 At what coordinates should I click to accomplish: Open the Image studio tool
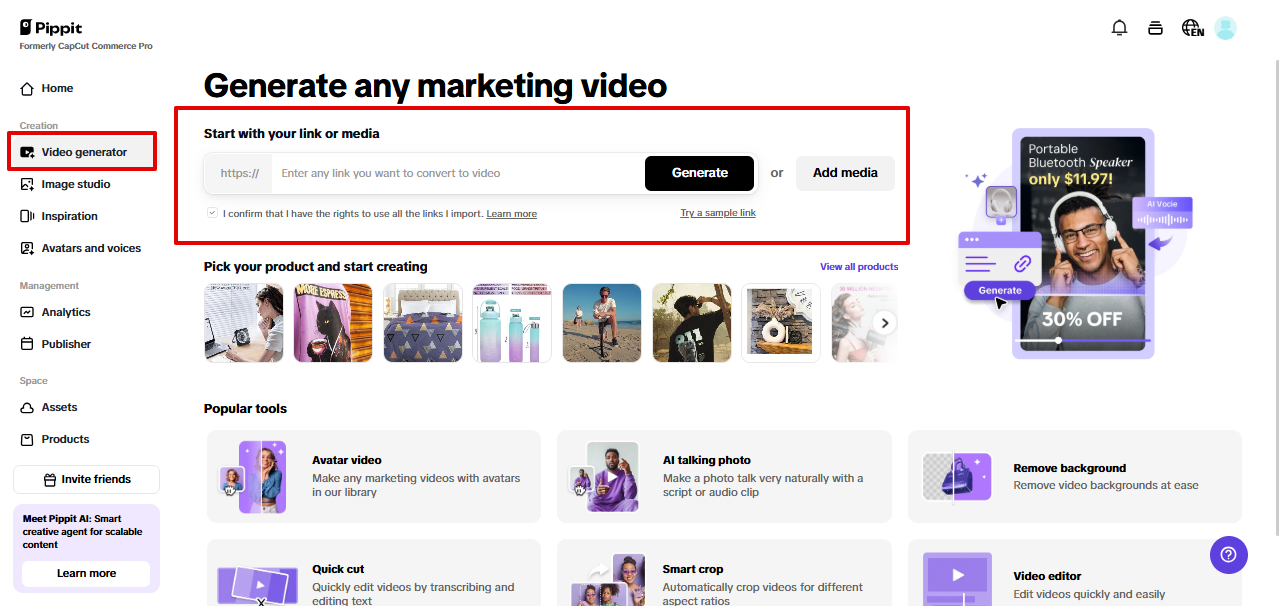[x=73, y=184]
